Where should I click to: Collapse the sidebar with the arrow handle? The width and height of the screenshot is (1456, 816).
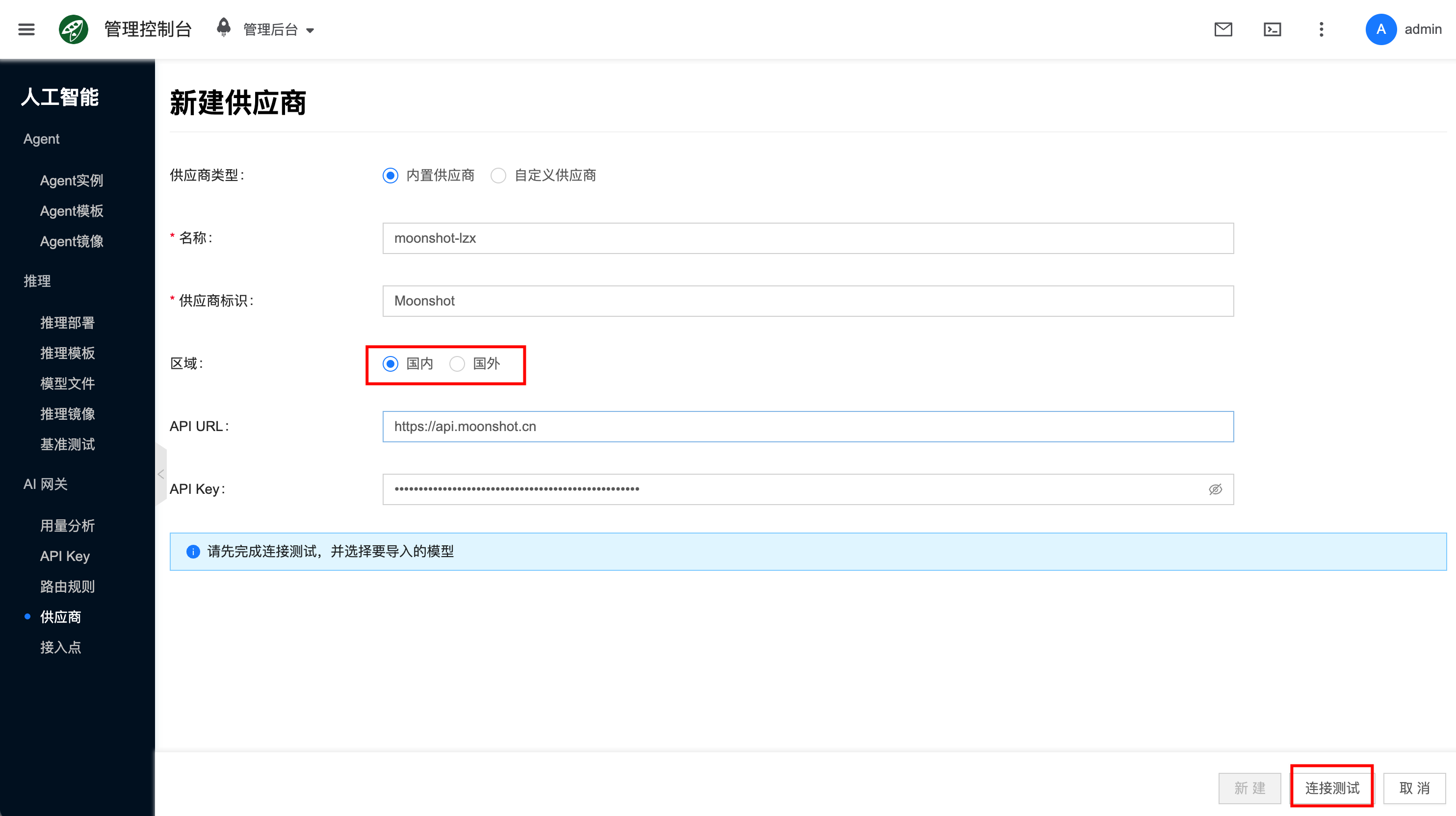161,474
